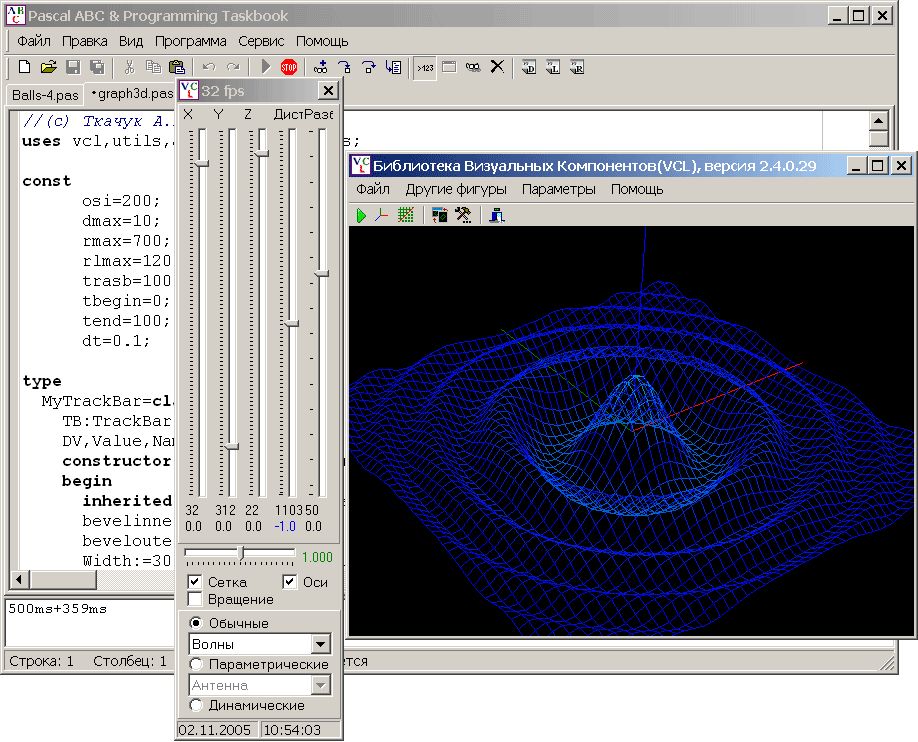This screenshot has height=742, width=918.
Task: Select the Динамические radio button
Action: click(x=196, y=705)
